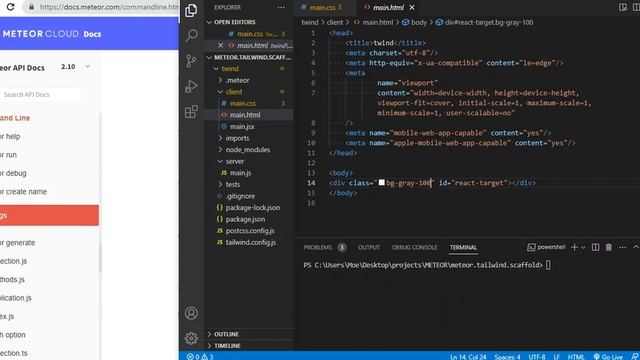This screenshot has width=640, height=360.
Task: Open the Source Control view
Action: 191,61
